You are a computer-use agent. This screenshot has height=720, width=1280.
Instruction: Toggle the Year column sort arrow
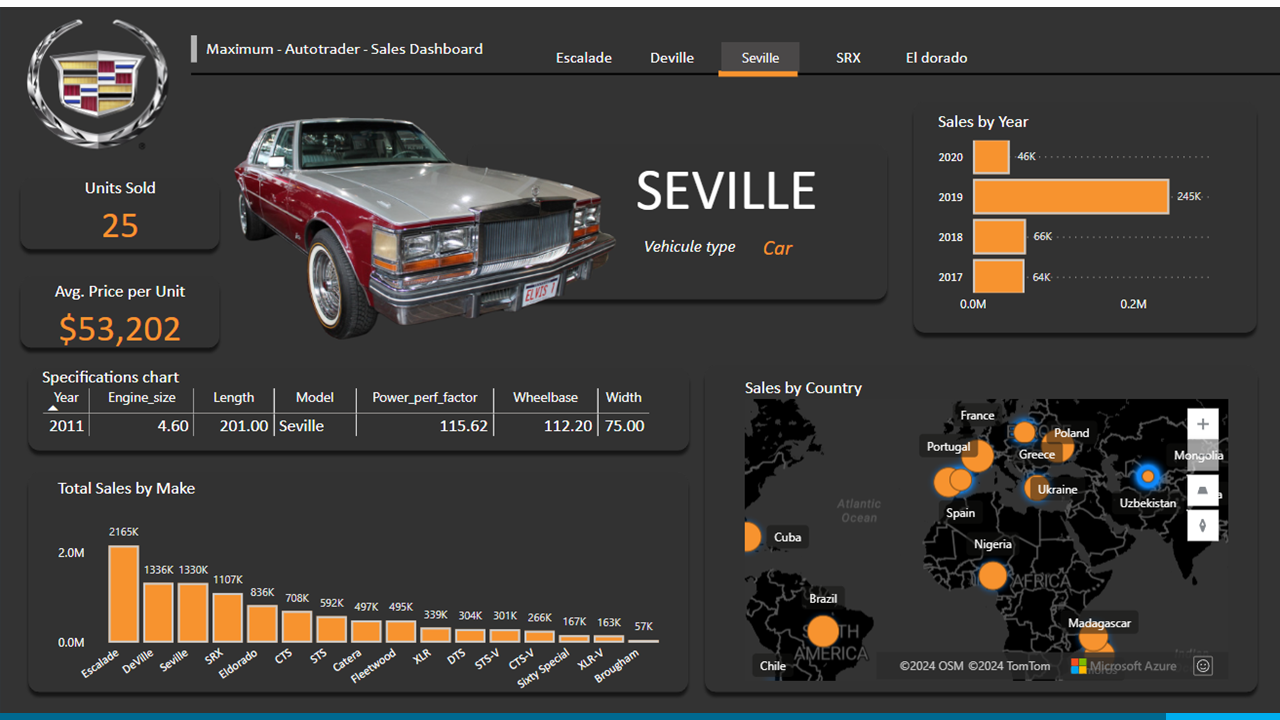pos(52,408)
